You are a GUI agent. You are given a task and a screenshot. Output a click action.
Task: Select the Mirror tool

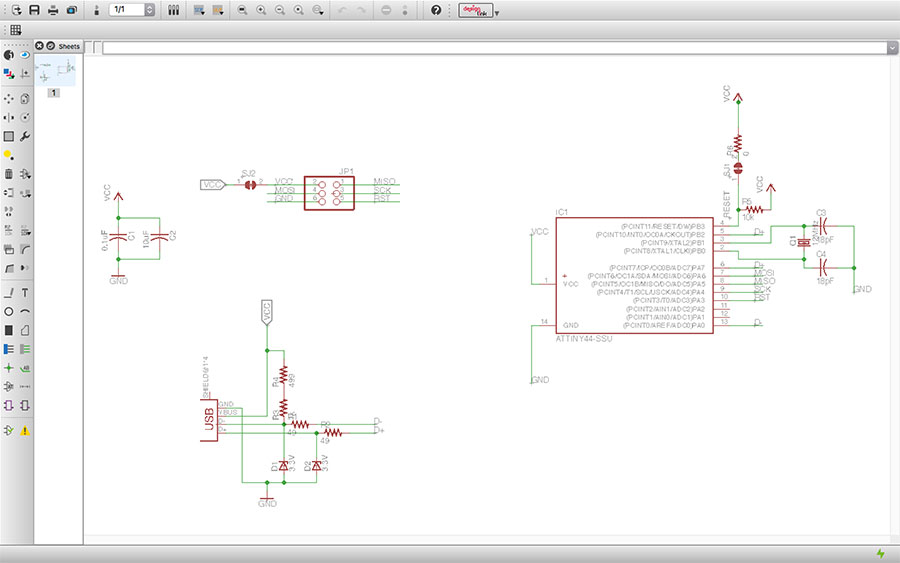pos(9,117)
